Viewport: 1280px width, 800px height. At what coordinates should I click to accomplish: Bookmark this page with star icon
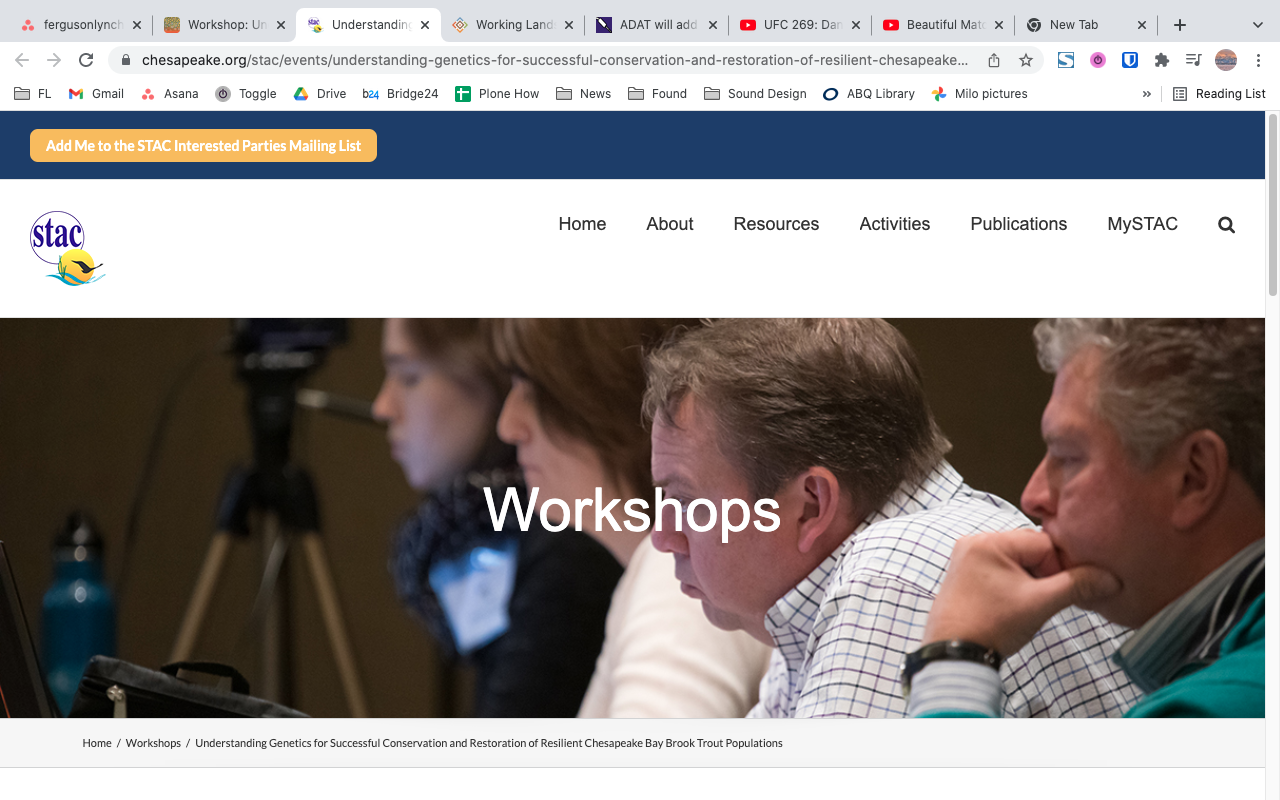pos(1026,60)
